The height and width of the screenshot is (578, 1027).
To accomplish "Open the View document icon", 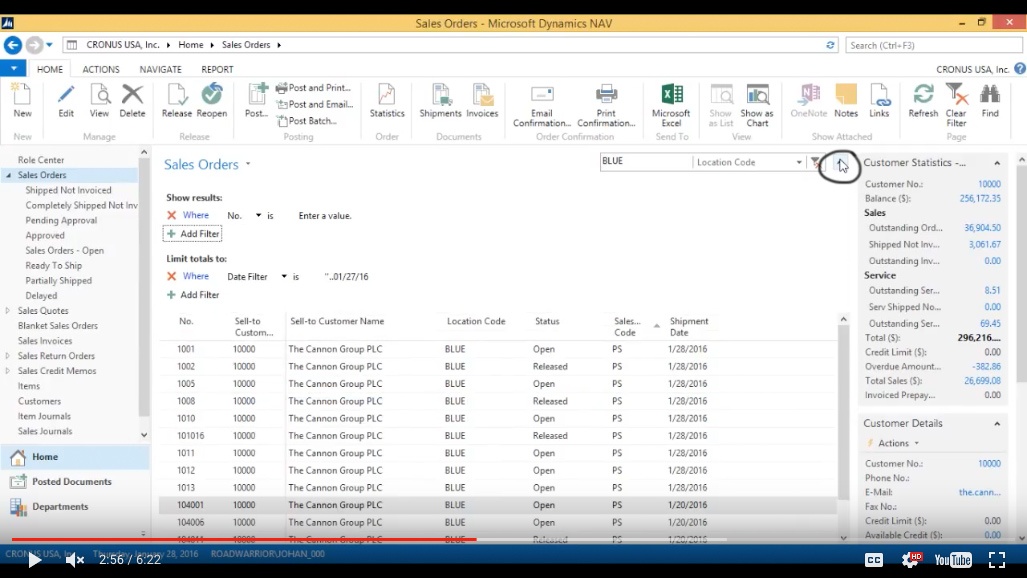I will tap(100, 96).
